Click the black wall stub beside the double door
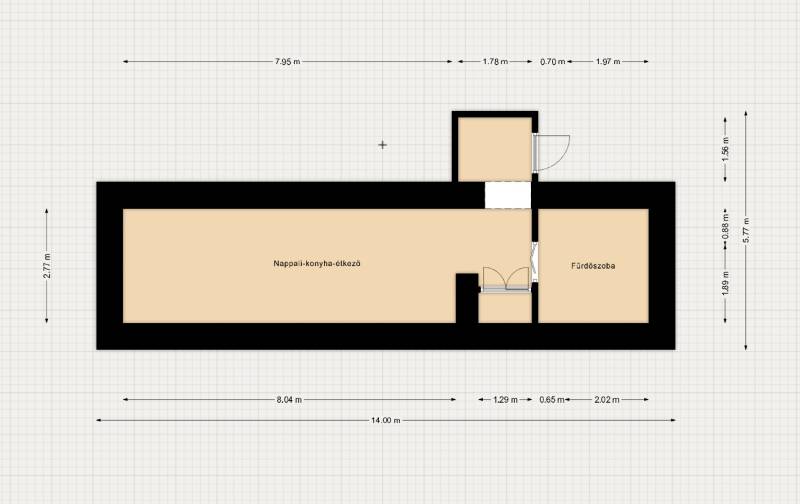Screen dimensions: 800x504 (x=466, y=298)
